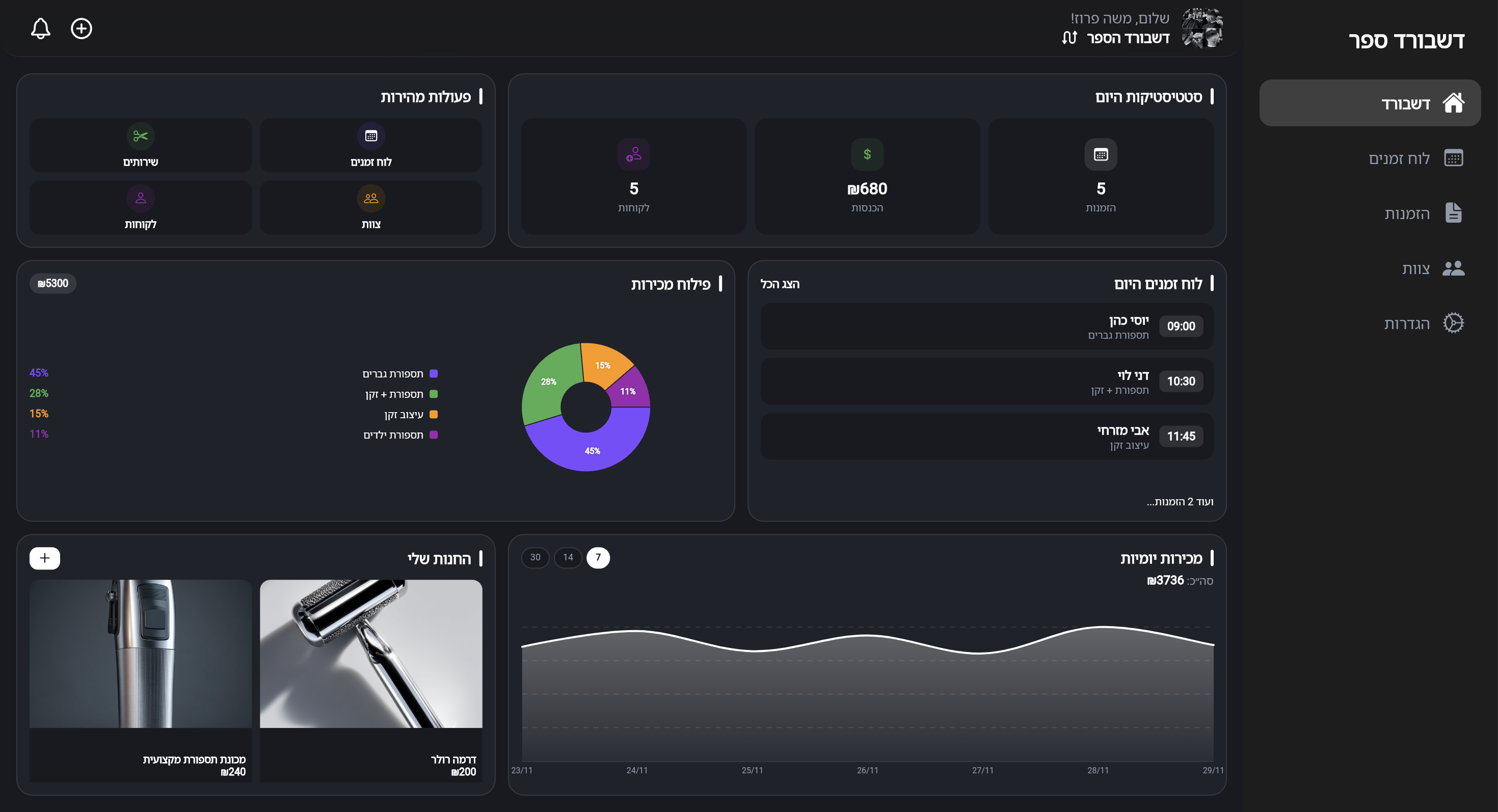Open the 09:00 appointment row
Viewport: 1498px width, 812px height.
[986, 327]
